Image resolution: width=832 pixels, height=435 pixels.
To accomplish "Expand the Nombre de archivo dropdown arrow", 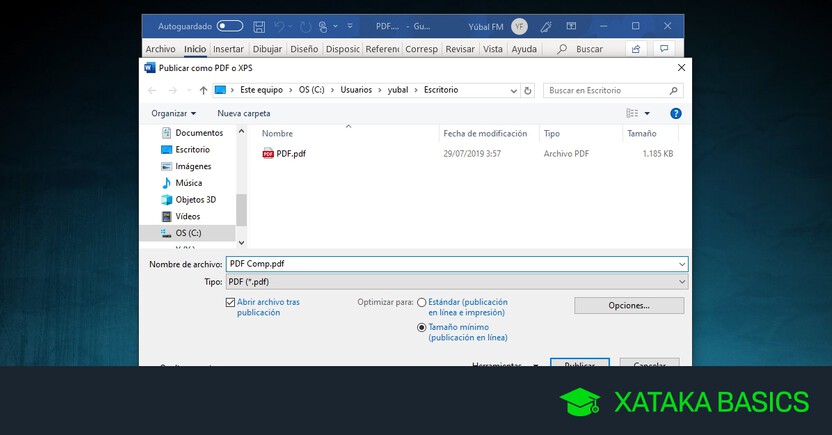I will click(682, 264).
